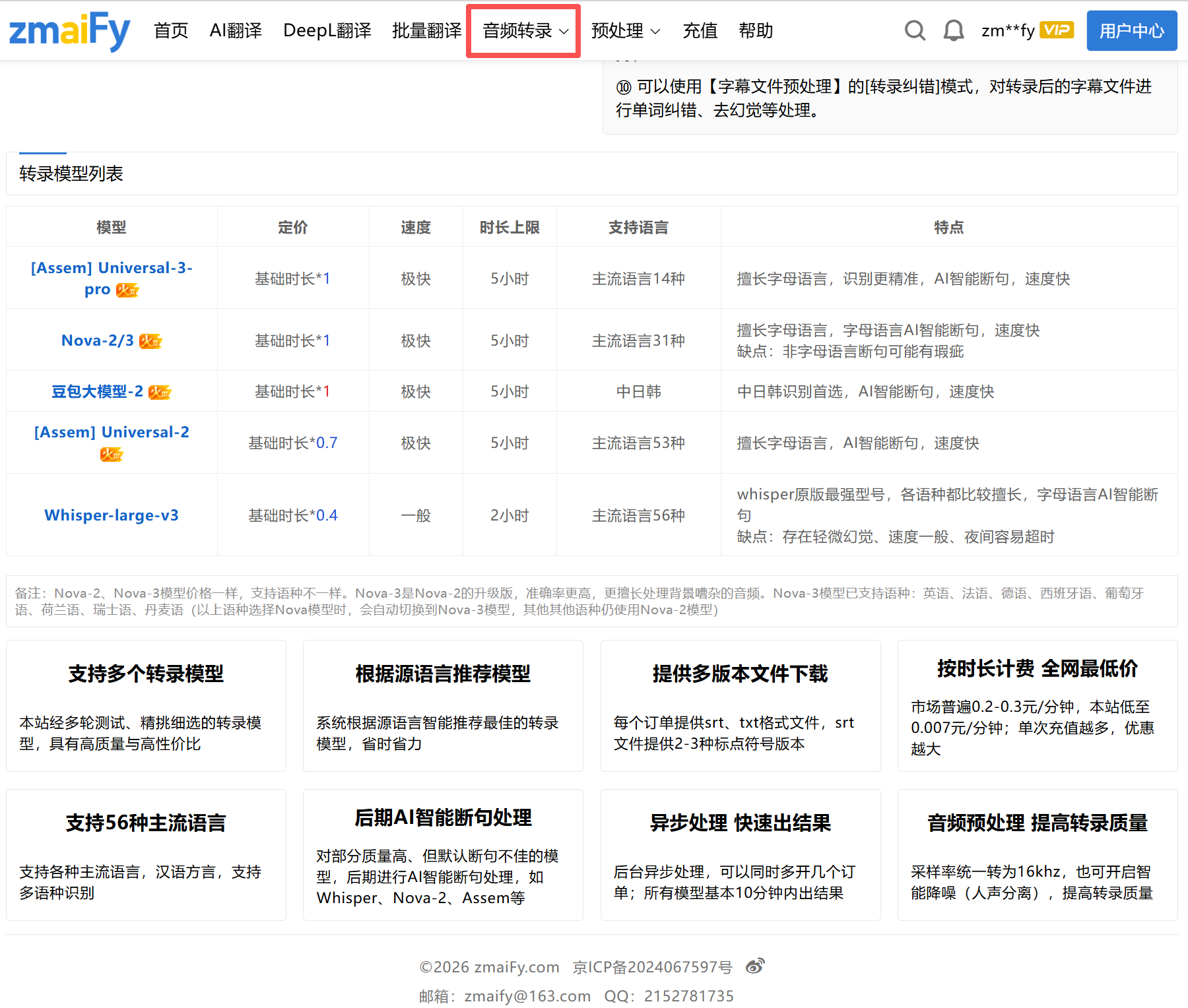Image resolution: width=1188 pixels, height=1008 pixels.
Task: Click email zmaify@163.com in footer
Action: tap(527, 996)
